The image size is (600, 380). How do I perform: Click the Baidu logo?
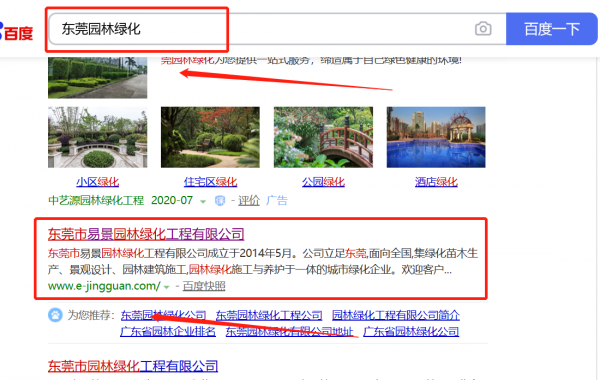(16, 32)
